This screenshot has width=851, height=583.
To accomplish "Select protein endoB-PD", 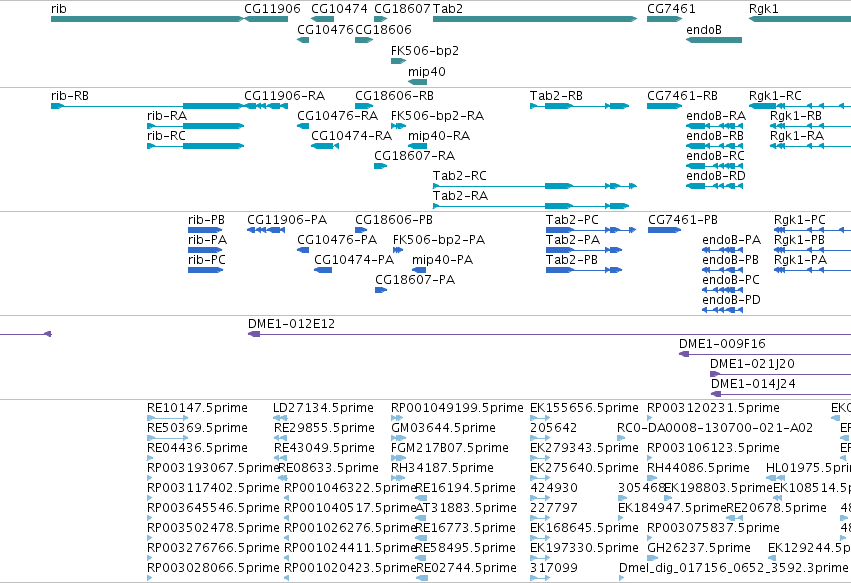I will tap(731, 301).
